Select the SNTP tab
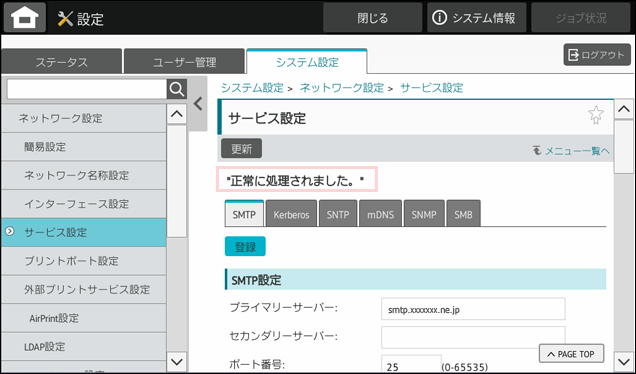The image size is (636, 374). click(x=338, y=214)
